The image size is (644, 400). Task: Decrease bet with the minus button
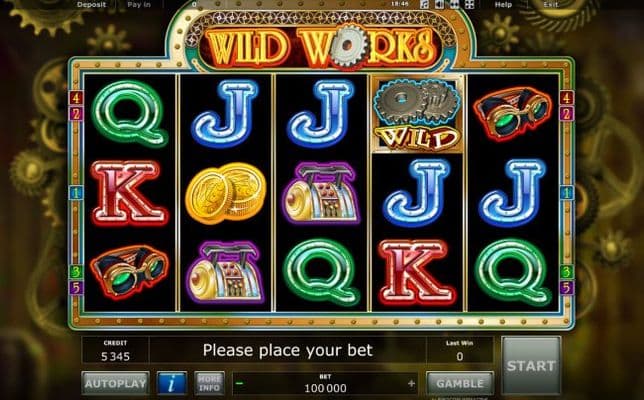(x=240, y=384)
